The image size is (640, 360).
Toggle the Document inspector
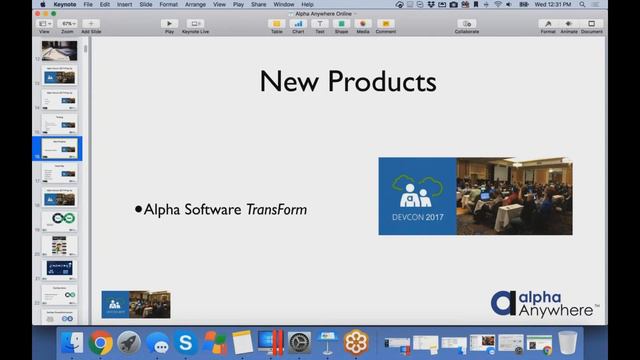click(592, 24)
